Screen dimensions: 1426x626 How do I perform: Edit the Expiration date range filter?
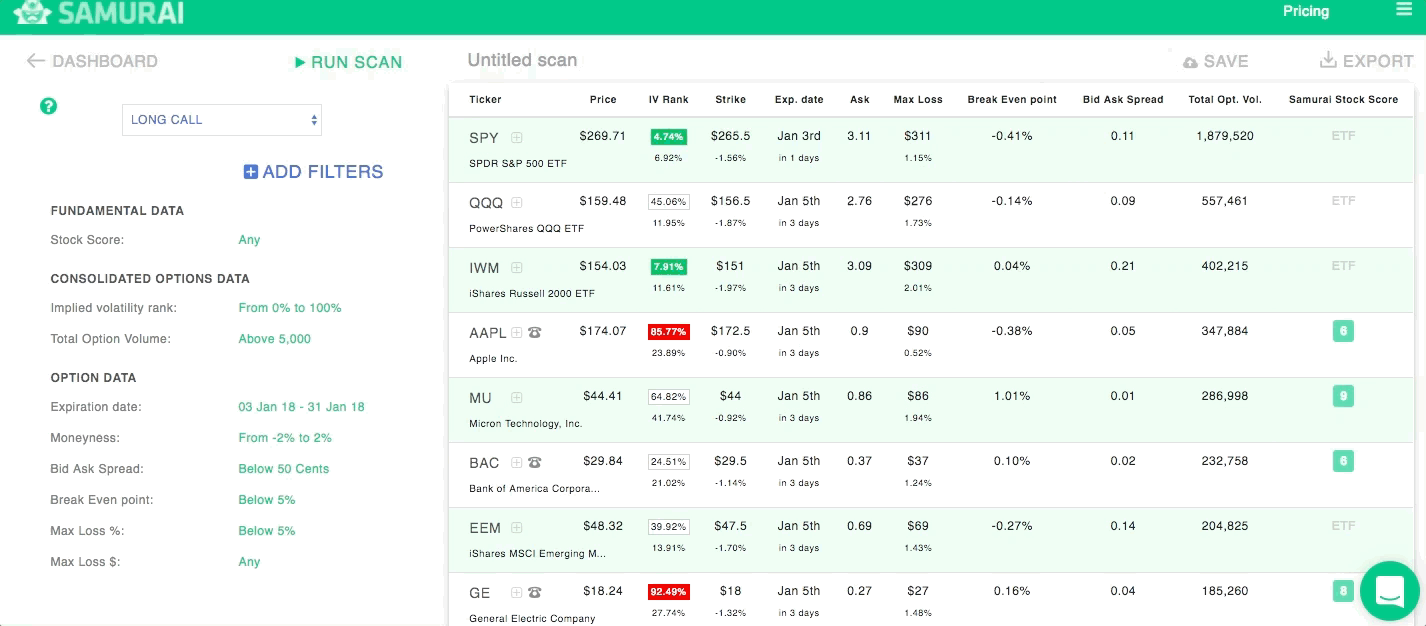301,407
